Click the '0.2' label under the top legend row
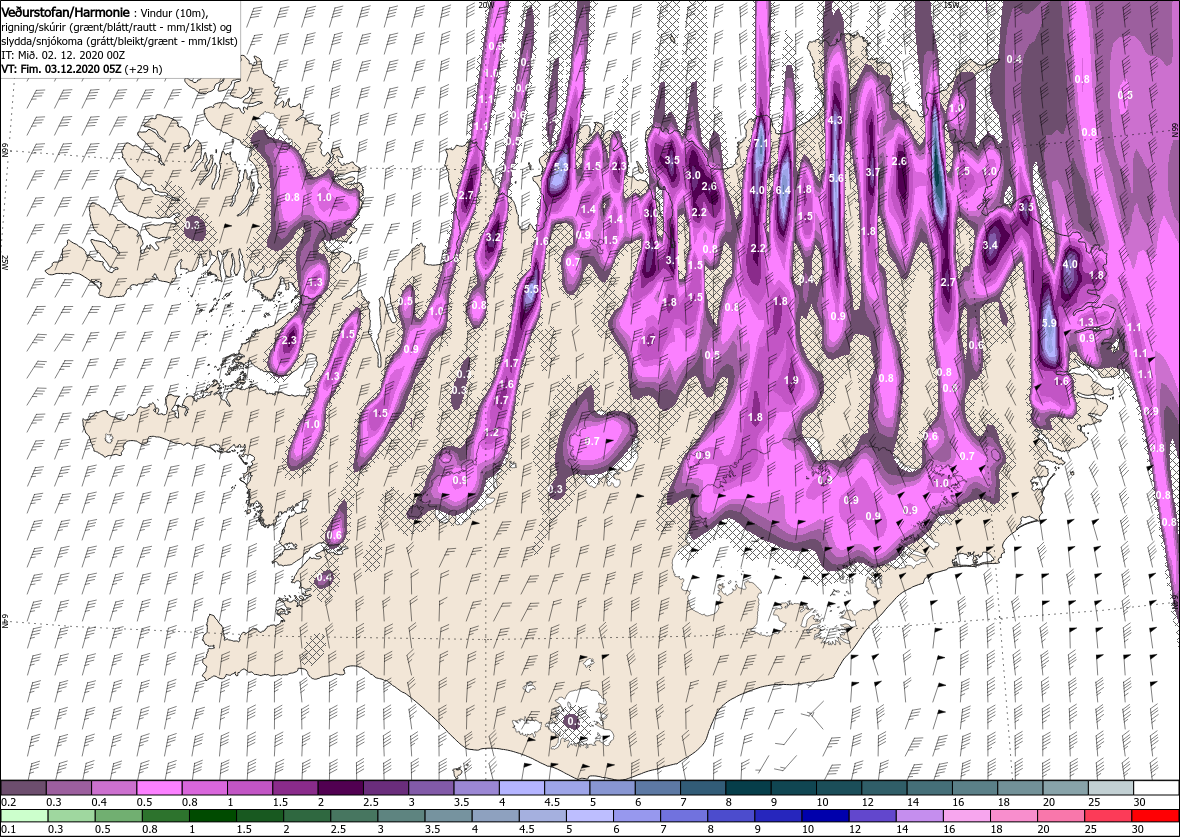The image size is (1180, 837). point(8,802)
